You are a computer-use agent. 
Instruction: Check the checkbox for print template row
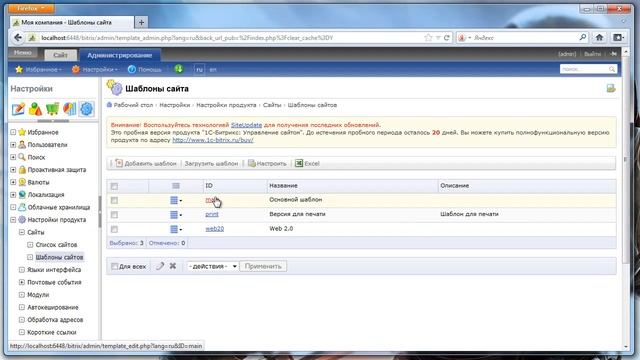[114, 215]
